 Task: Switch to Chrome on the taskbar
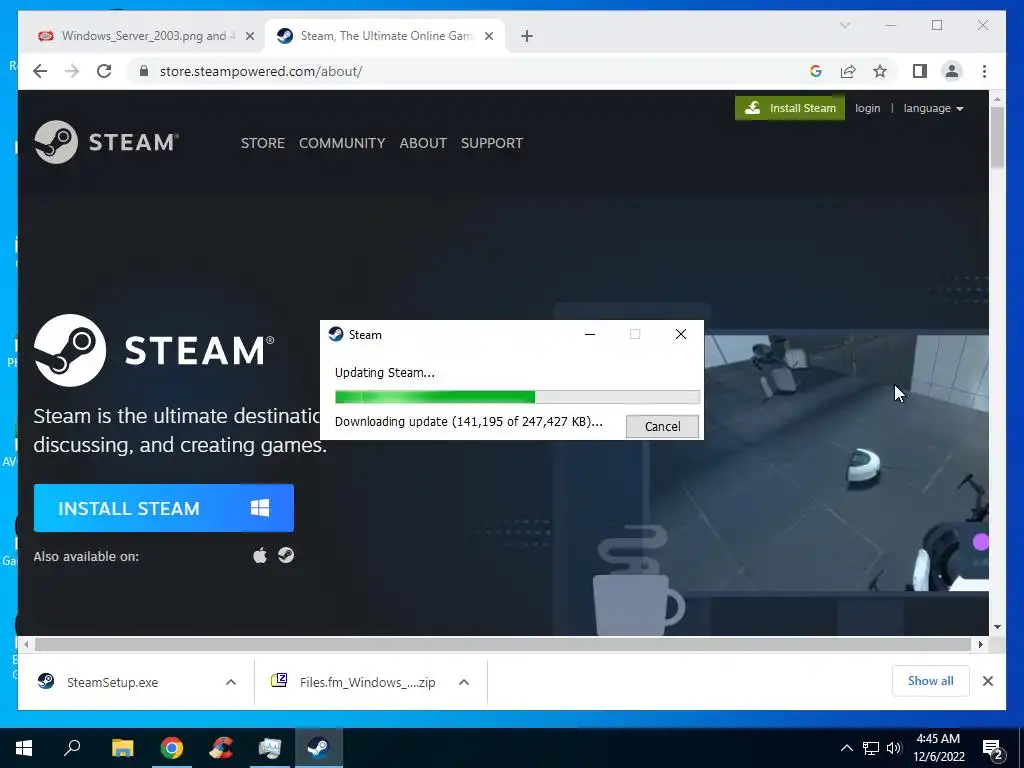[x=172, y=748]
